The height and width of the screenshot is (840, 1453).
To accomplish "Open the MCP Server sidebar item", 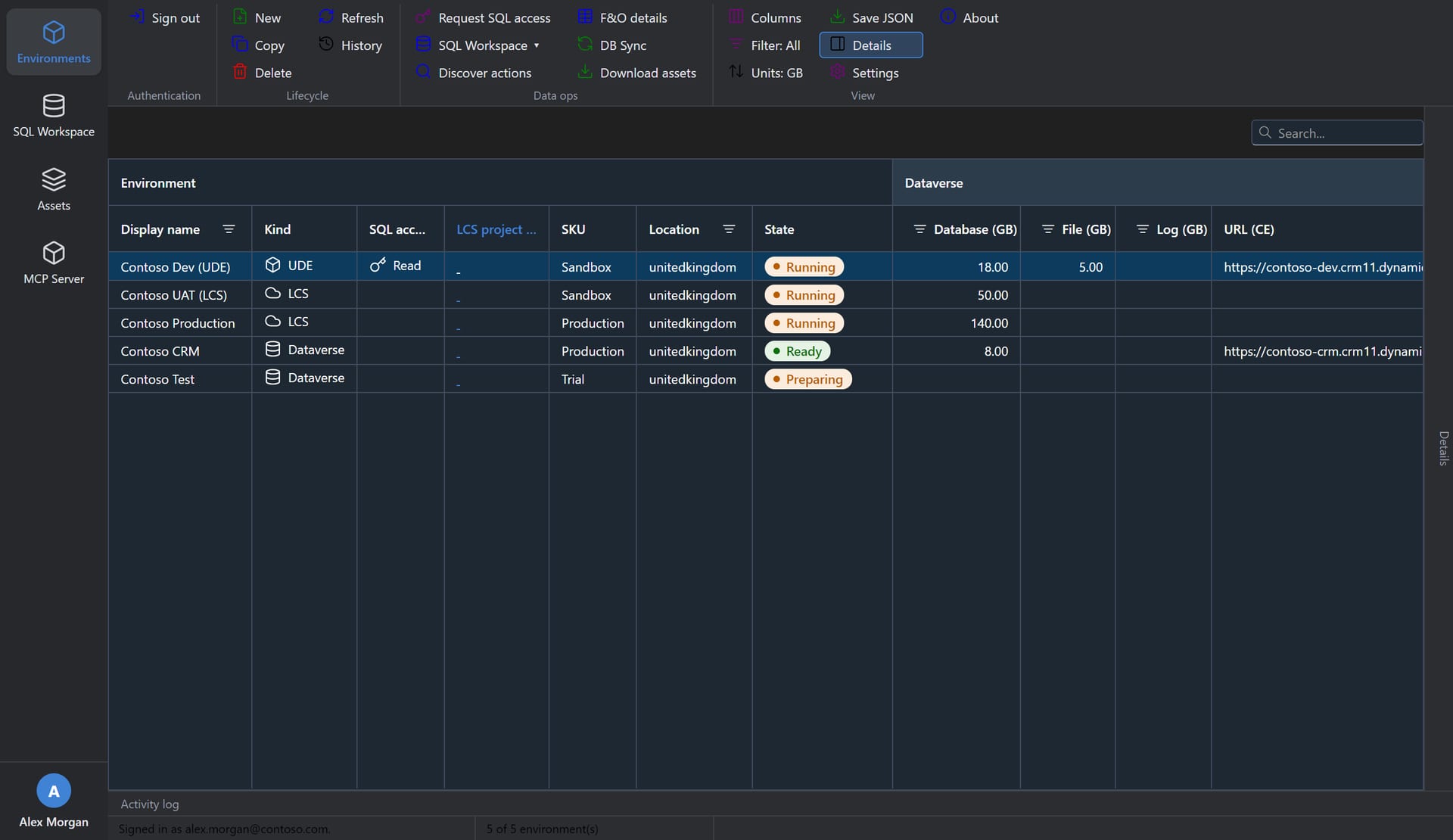I will (x=54, y=263).
